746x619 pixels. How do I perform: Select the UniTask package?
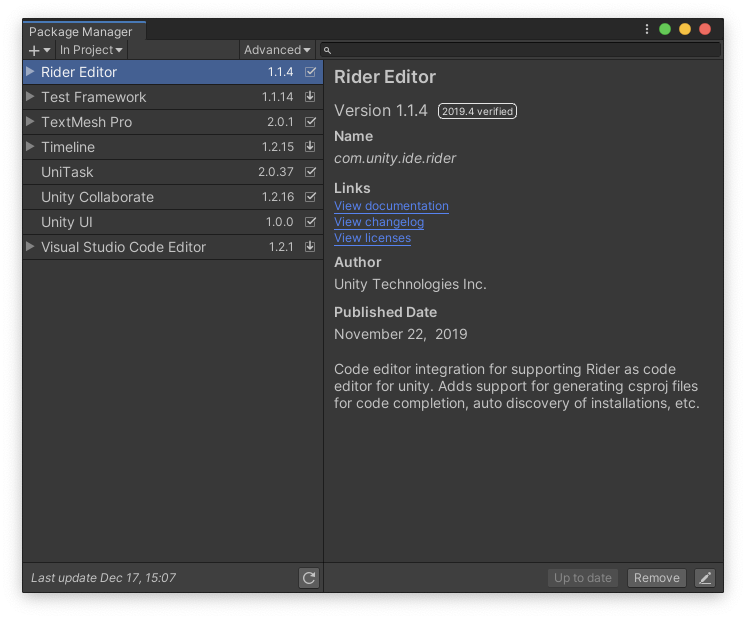pyautogui.click(x=173, y=172)
